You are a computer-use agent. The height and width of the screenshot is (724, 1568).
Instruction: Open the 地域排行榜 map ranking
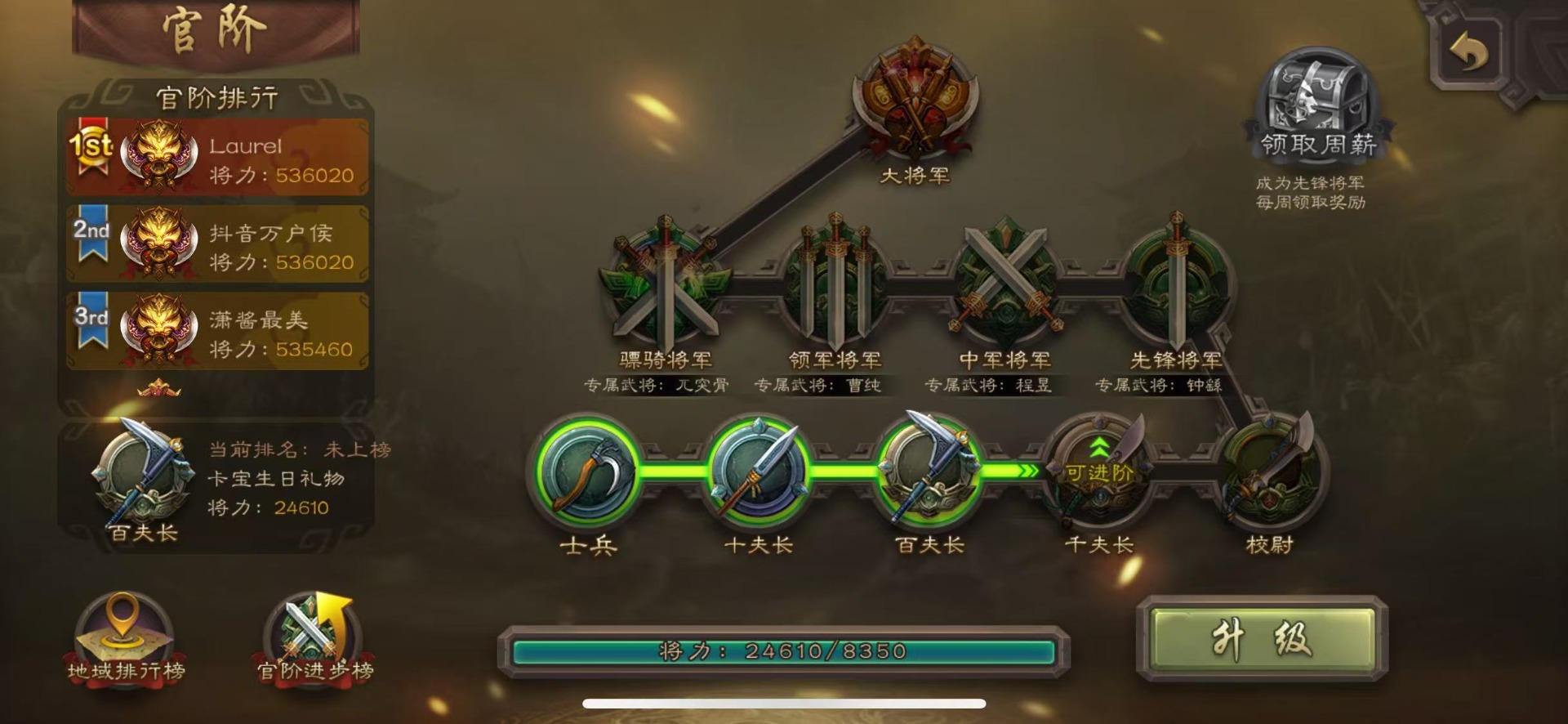[x=125, y=639]
